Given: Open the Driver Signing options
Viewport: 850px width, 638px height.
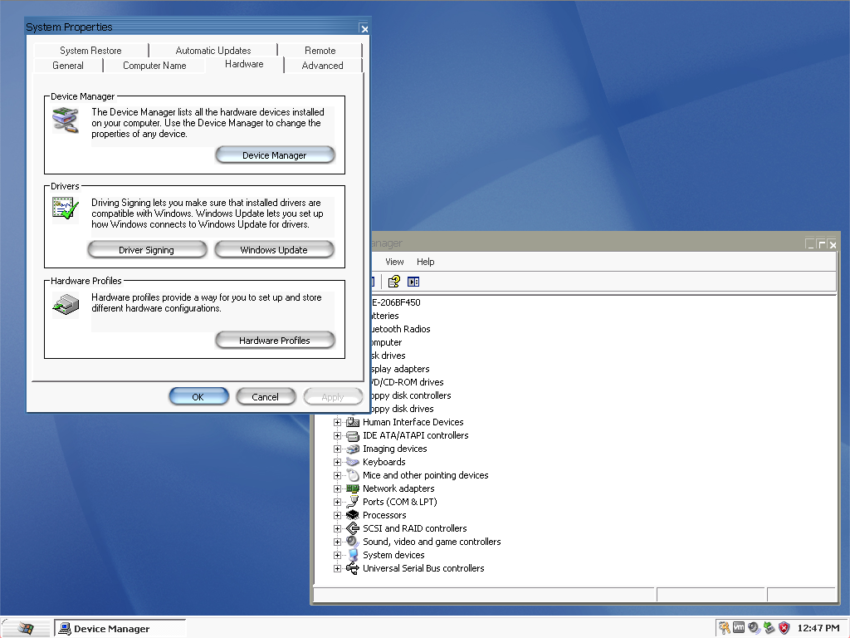Looking at the screenshot, I should [x=147, y=250].
